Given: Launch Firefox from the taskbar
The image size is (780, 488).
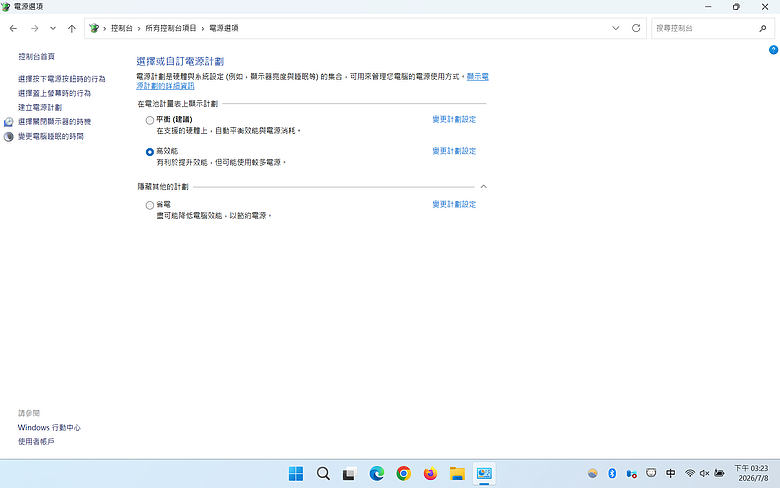Looking at the screenshot, I should pos(430,474).
